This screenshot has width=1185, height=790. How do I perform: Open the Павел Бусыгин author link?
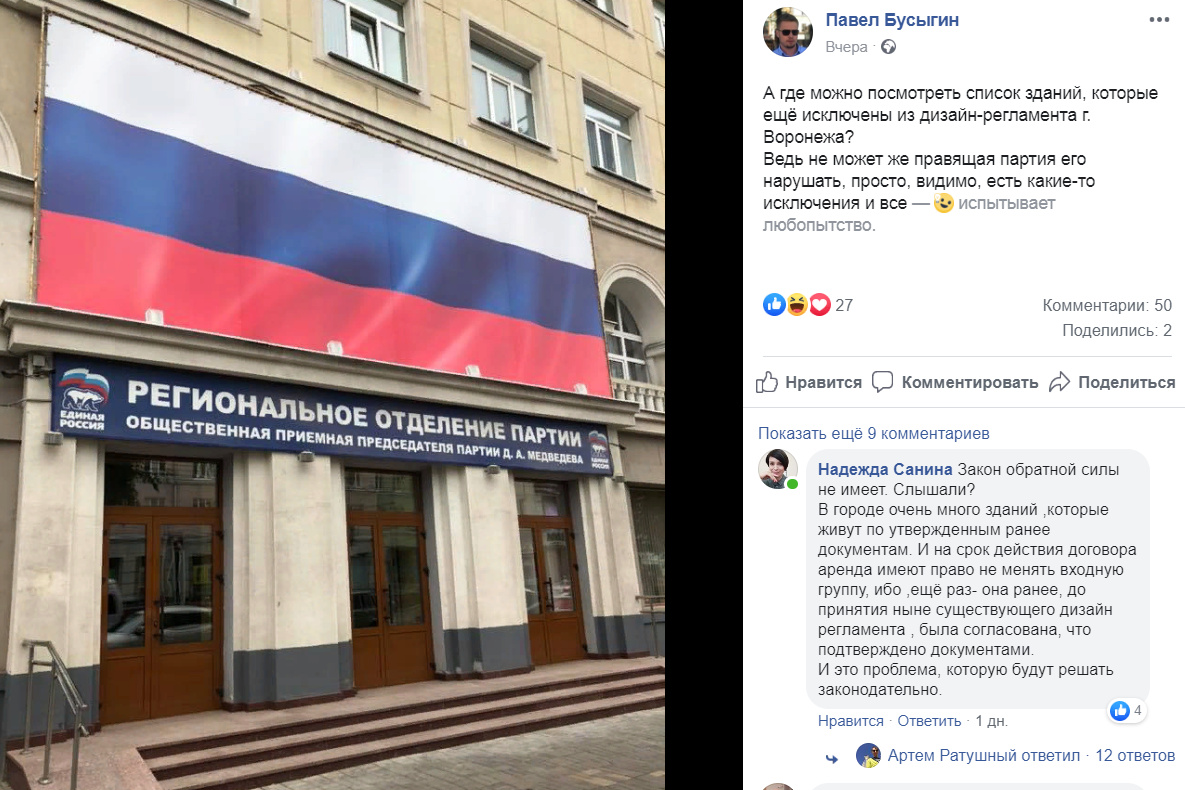point(892,20)
